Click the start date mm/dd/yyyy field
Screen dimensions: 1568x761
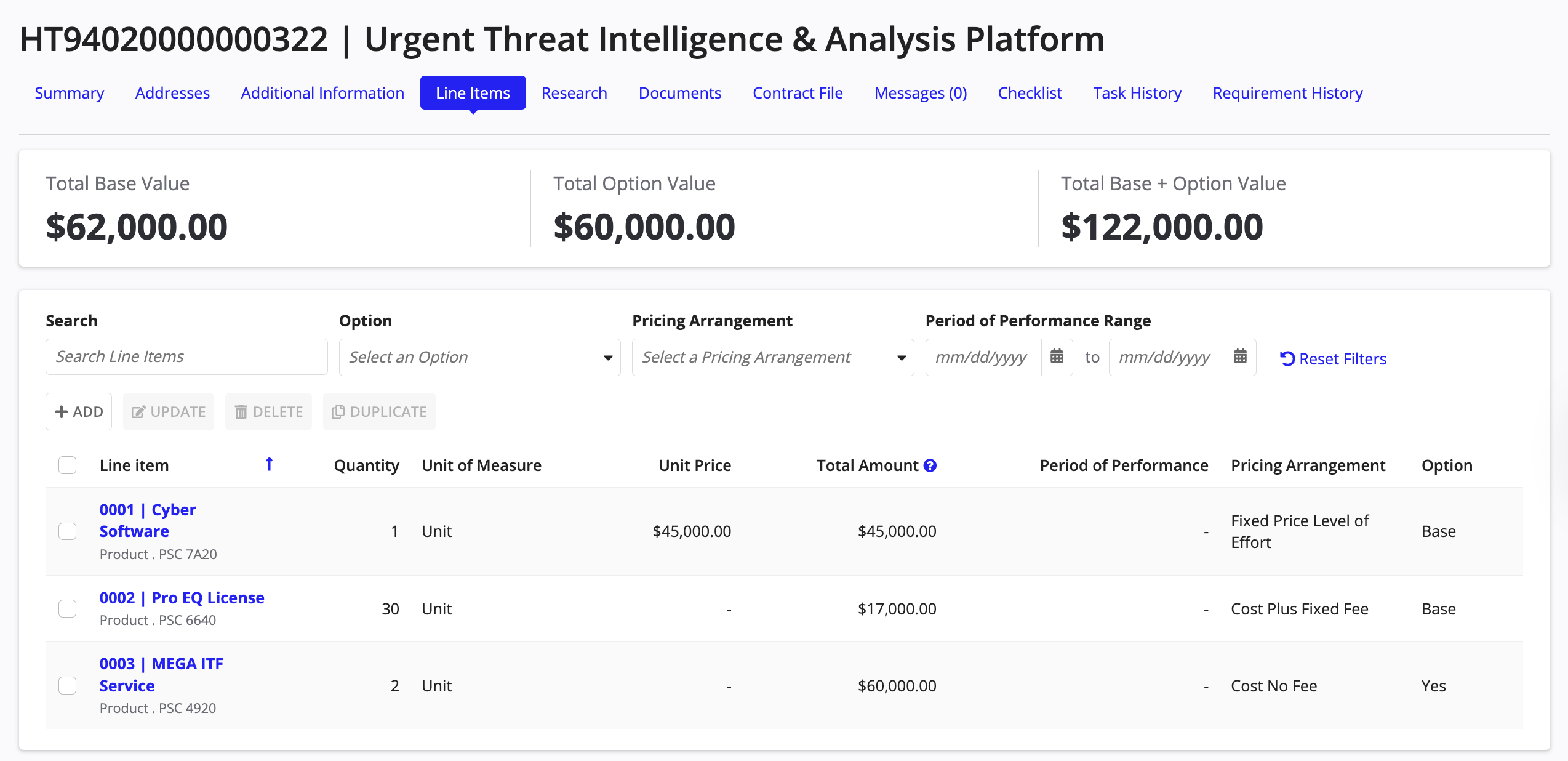(x=983, y=357)
